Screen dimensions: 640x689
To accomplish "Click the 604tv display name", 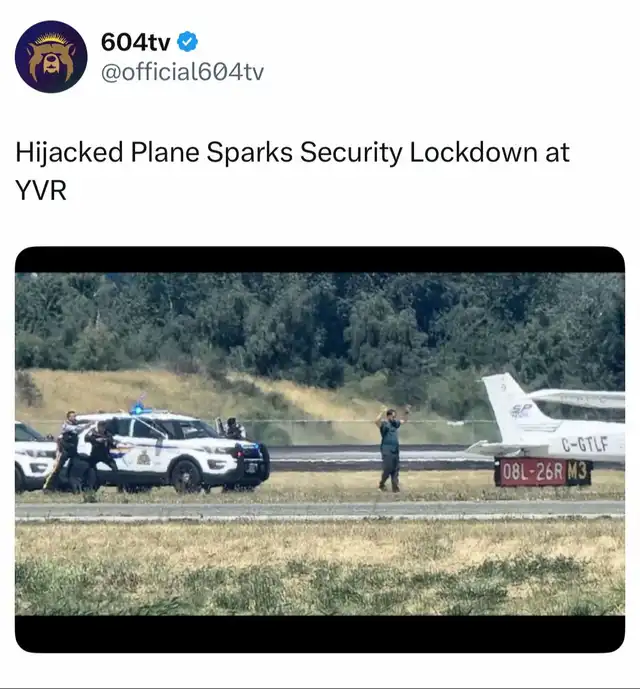I will pyautogui.click(x=135, y=43).
